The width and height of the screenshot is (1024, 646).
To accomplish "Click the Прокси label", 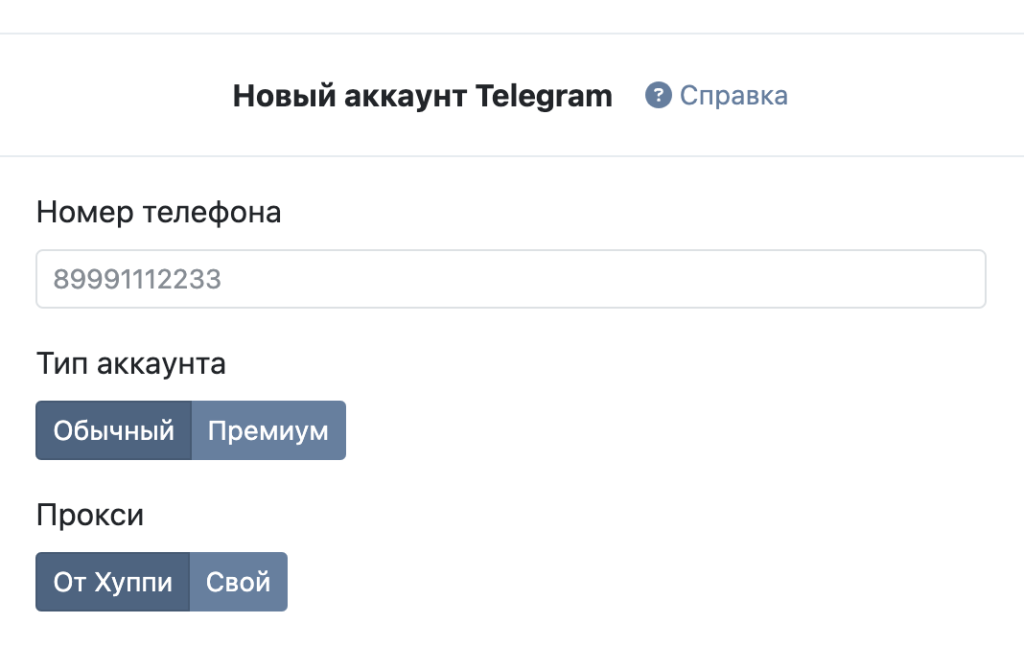I will pyautogui.click(x=90, y=515).
